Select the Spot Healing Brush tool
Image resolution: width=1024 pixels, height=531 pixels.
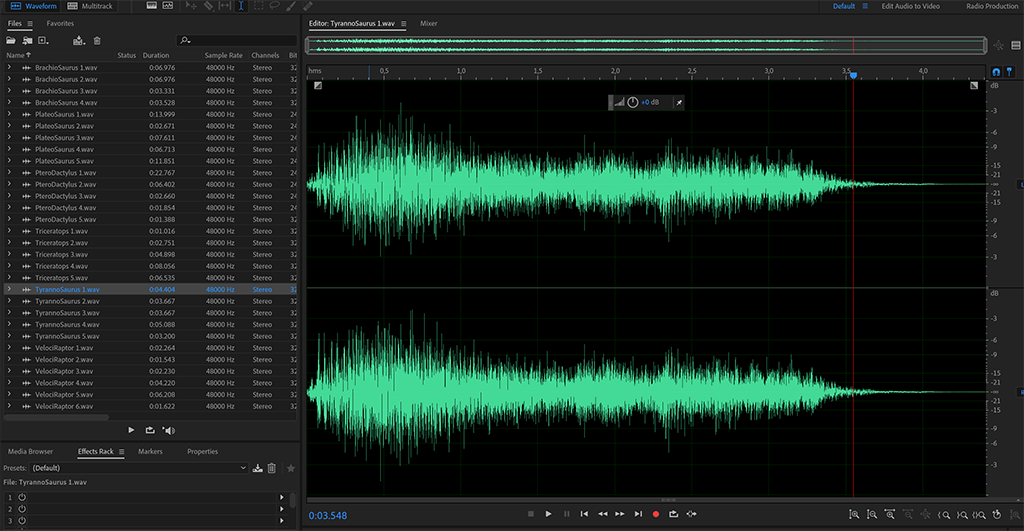click(x=308, y=6)
